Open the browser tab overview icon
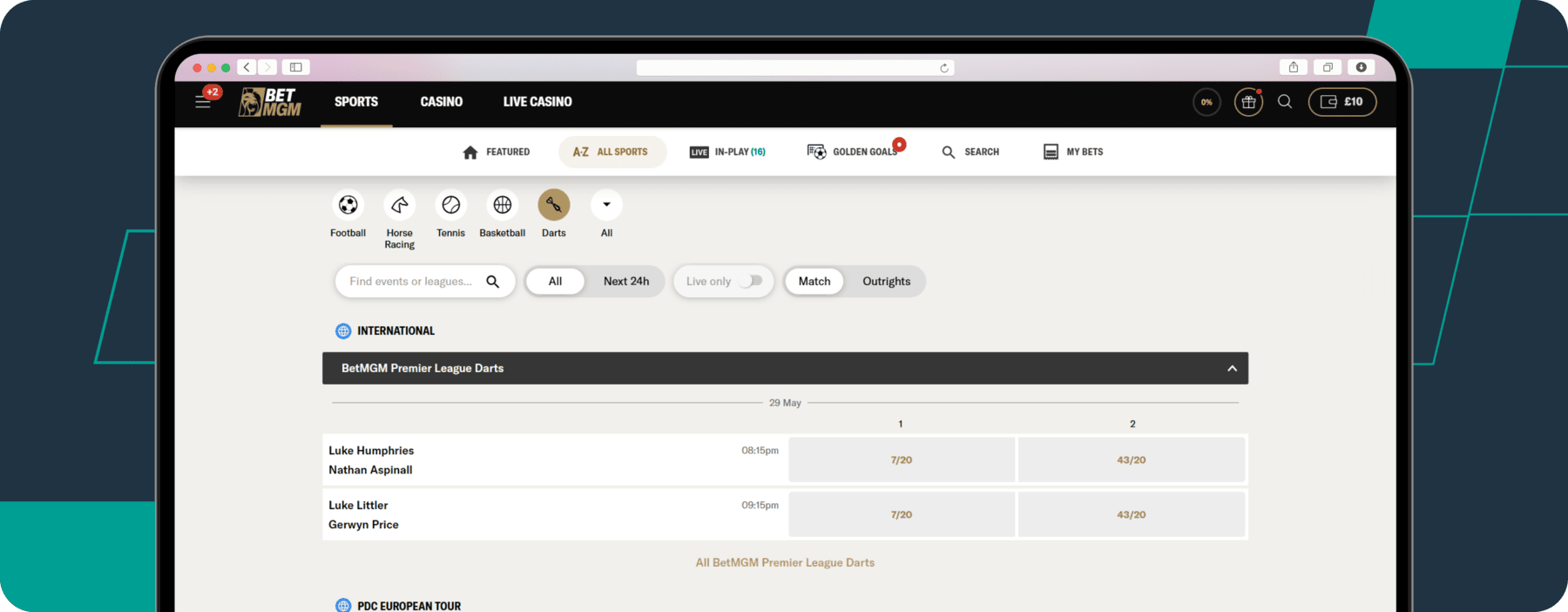The width and height of the screenshot is (1568, 612). (1328, 67)
